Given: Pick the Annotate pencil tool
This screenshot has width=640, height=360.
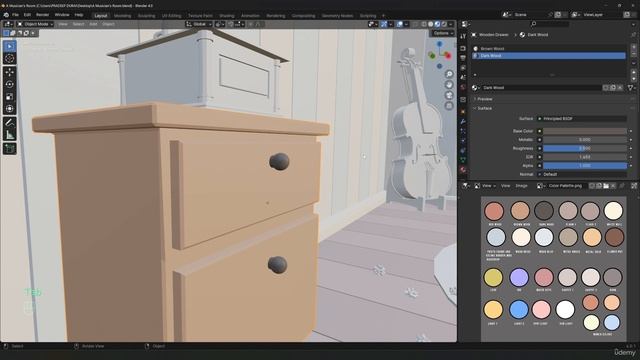Looking at the screenshot, I should (9, 122).
